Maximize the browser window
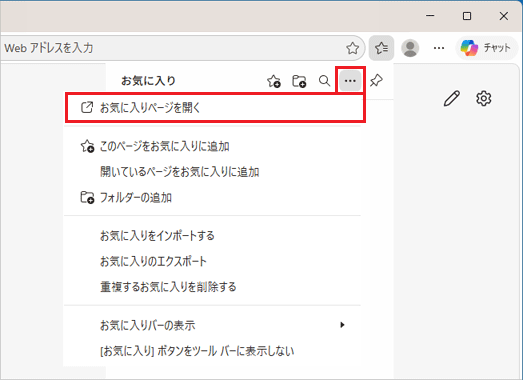The height and width of the screenshot is (380, 523). 467,16
